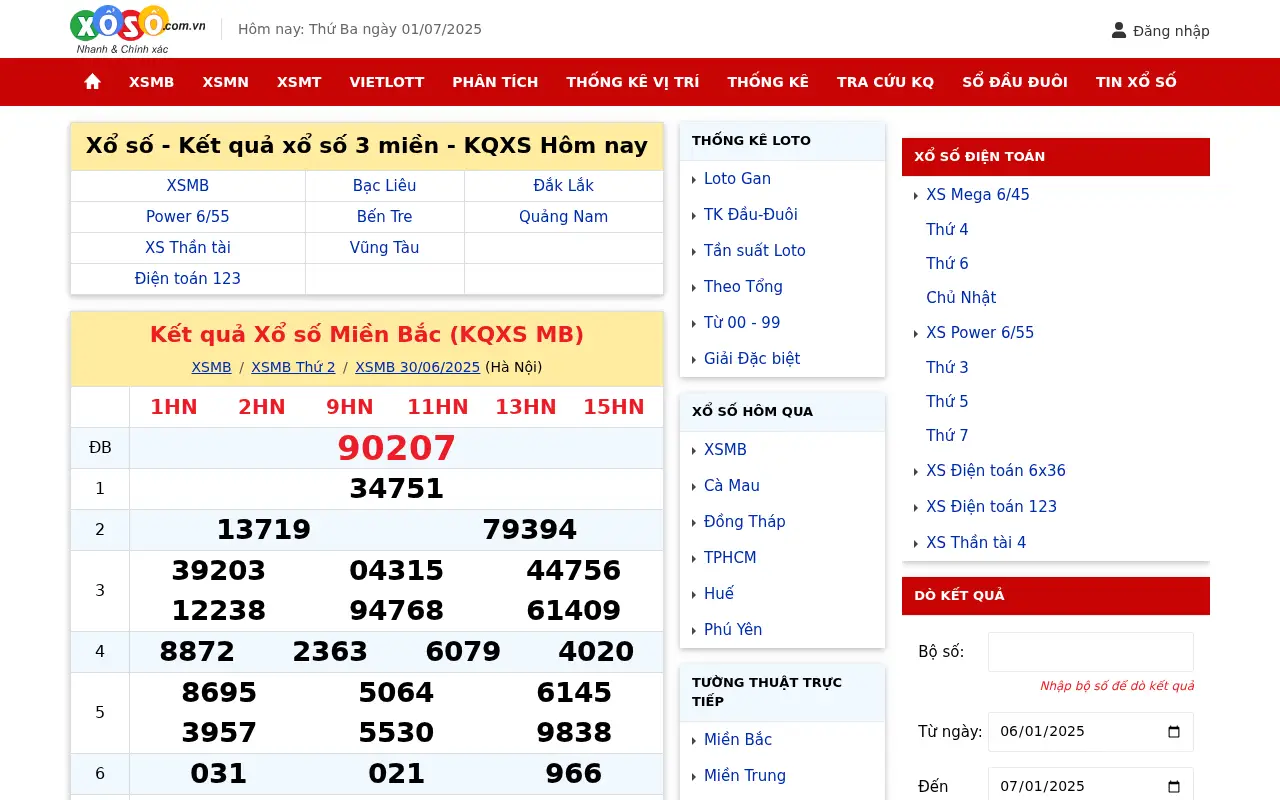Image resolution: width=1280 pixels, height=800 pixels.
Task: Open XS Mega 6/45 link
Action: 978,195
